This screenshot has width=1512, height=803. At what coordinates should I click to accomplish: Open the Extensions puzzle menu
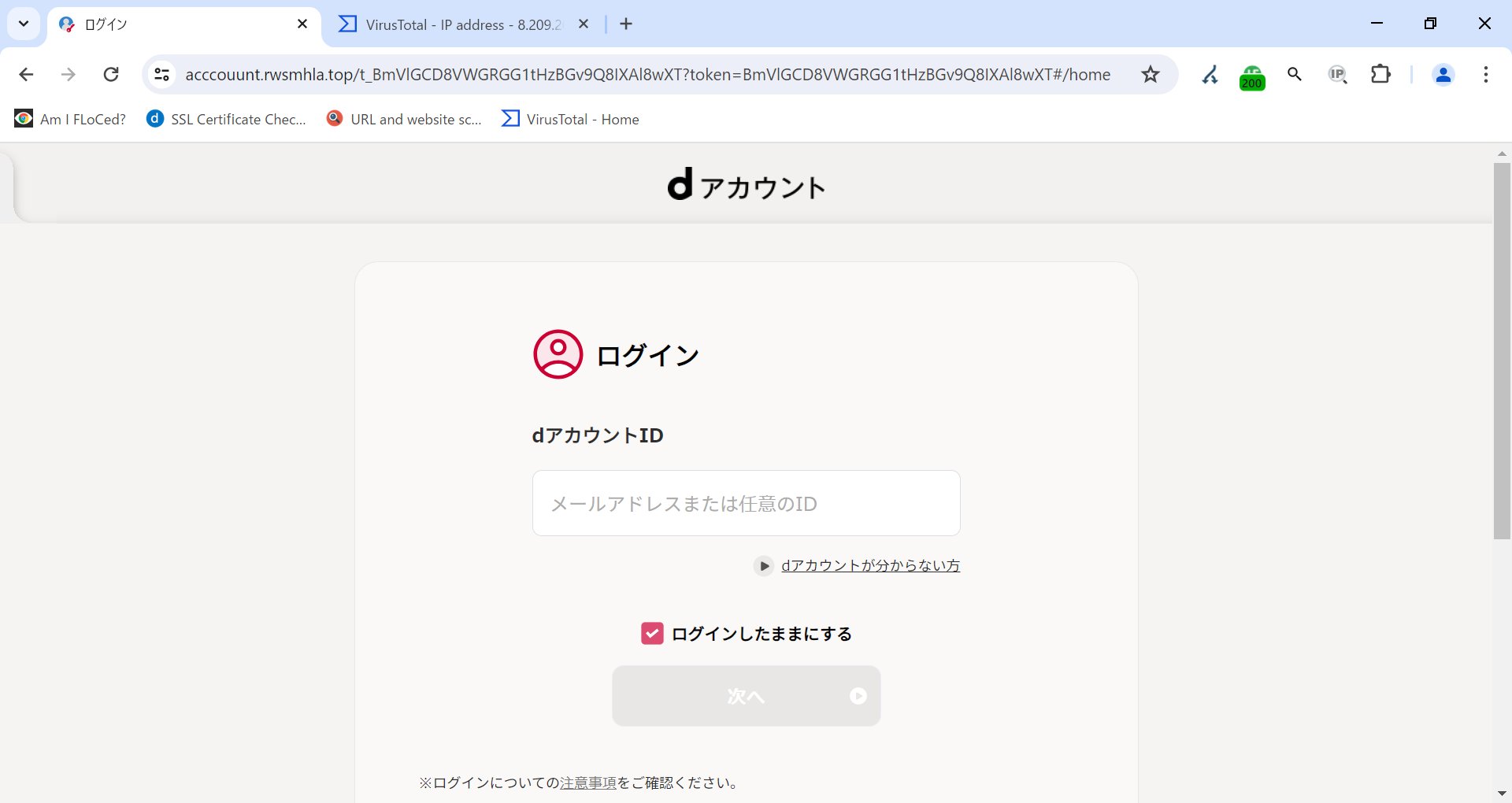1380,75
